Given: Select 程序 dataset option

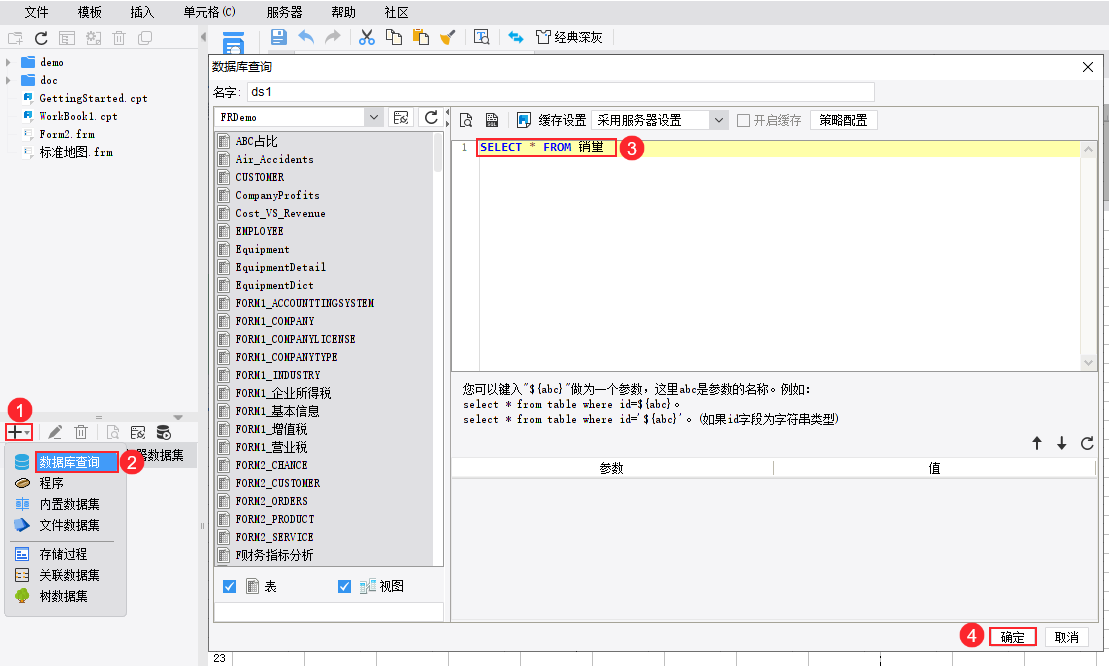Looking at the screenshot, I should (52, 483).
